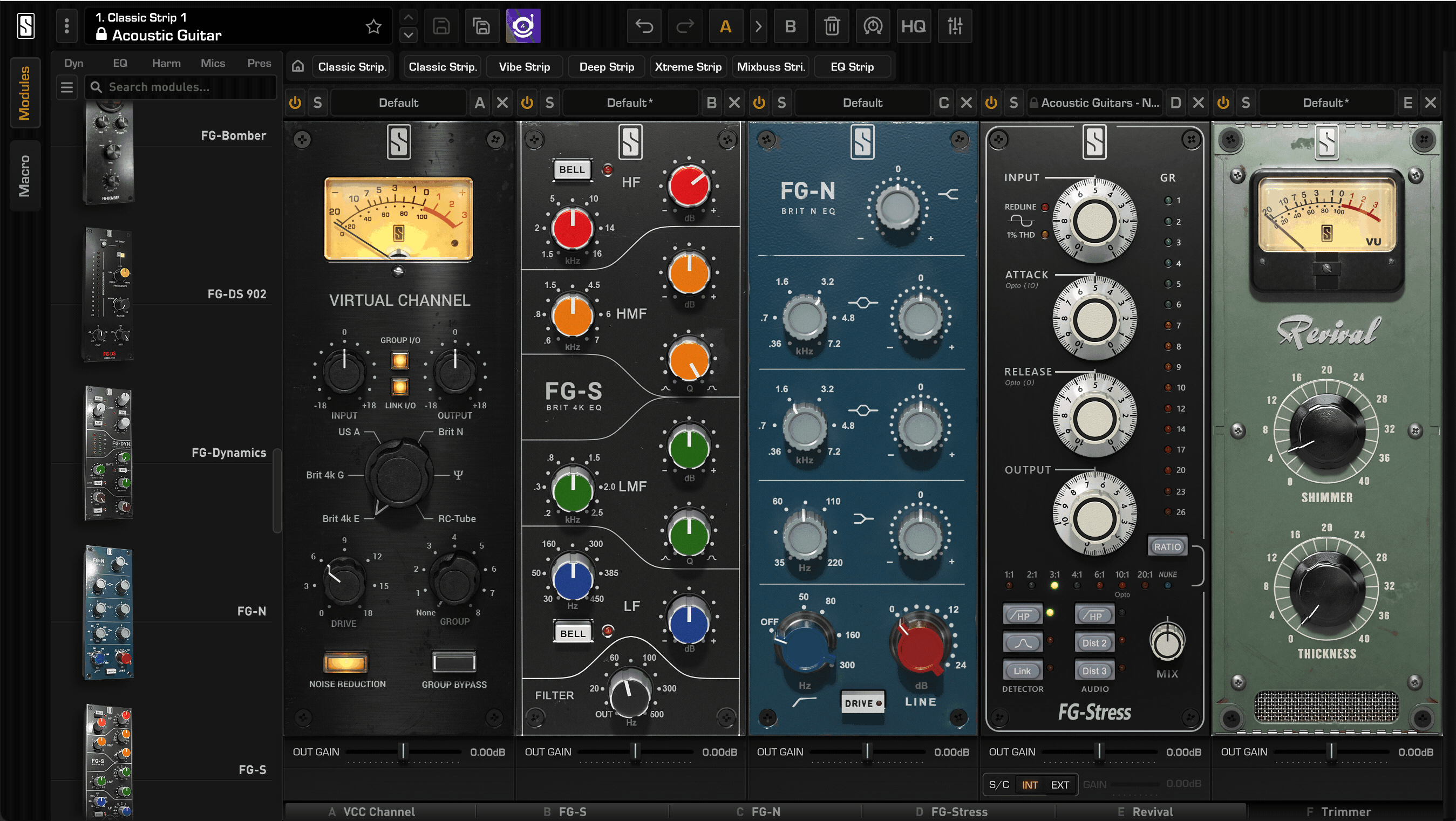Open slot B Default* preset dropdown
The height and width of the screenshot is (821, 1456).
coord(630,103)
